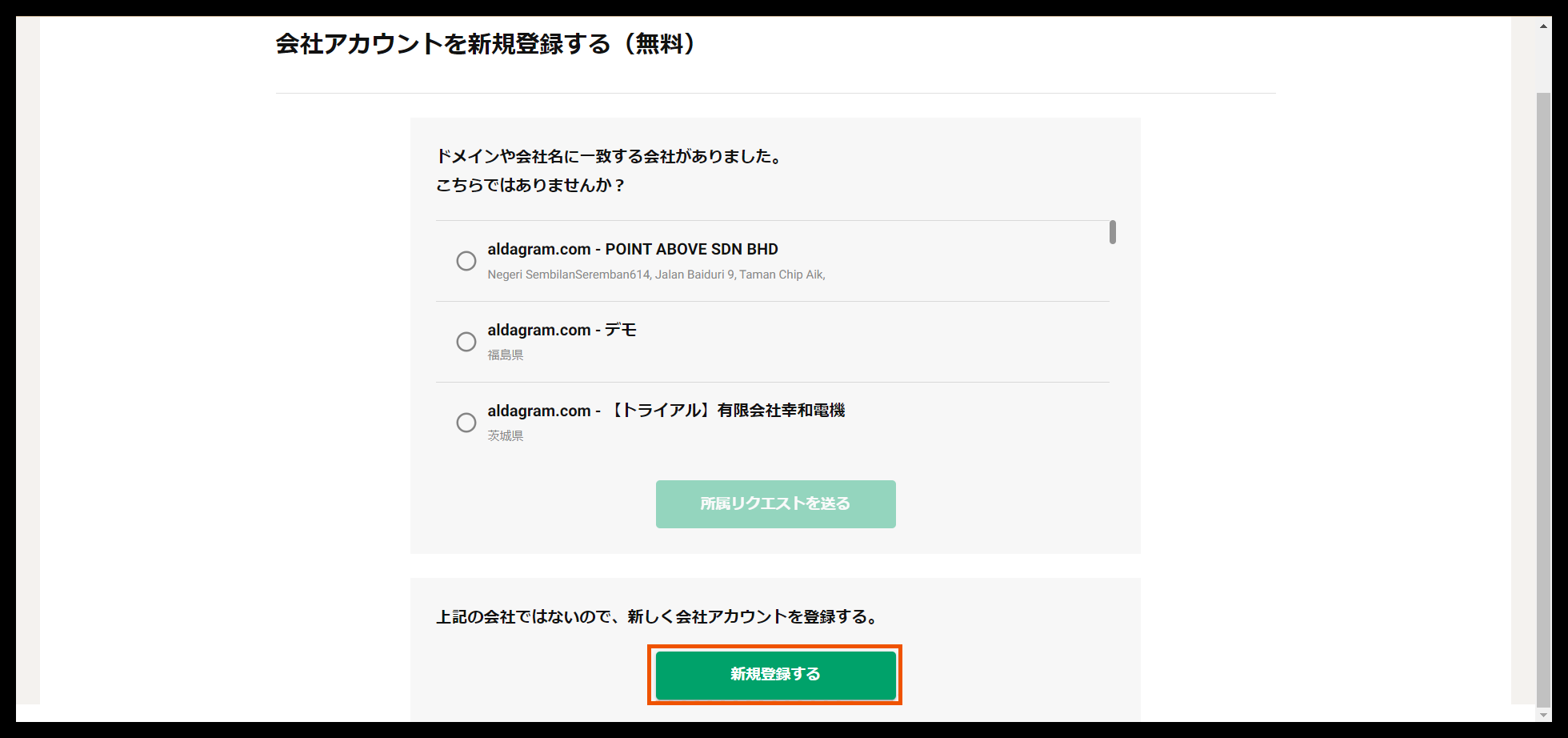Click the 福島県 location text
Viewport: 1568px width, 738px height.
[x=506, y=355]
